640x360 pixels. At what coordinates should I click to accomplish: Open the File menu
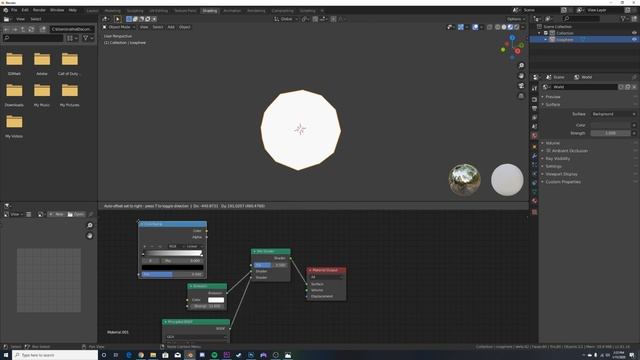[x=14, y=10]
